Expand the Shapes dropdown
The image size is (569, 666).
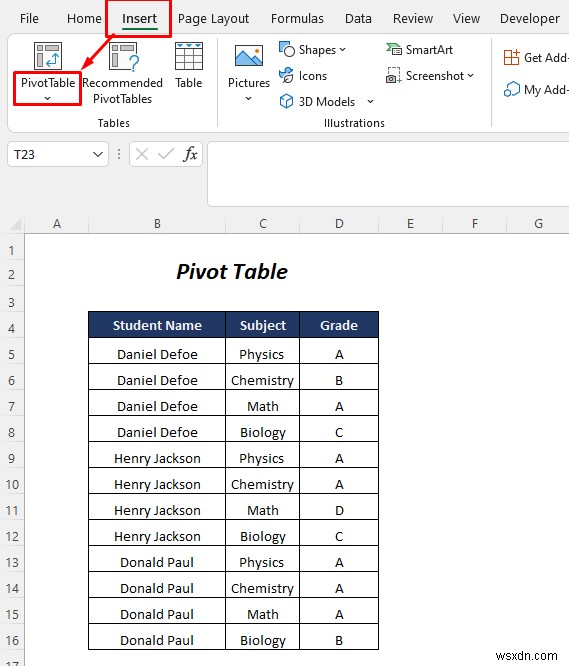pyautogui.click(x=343, y=50)
